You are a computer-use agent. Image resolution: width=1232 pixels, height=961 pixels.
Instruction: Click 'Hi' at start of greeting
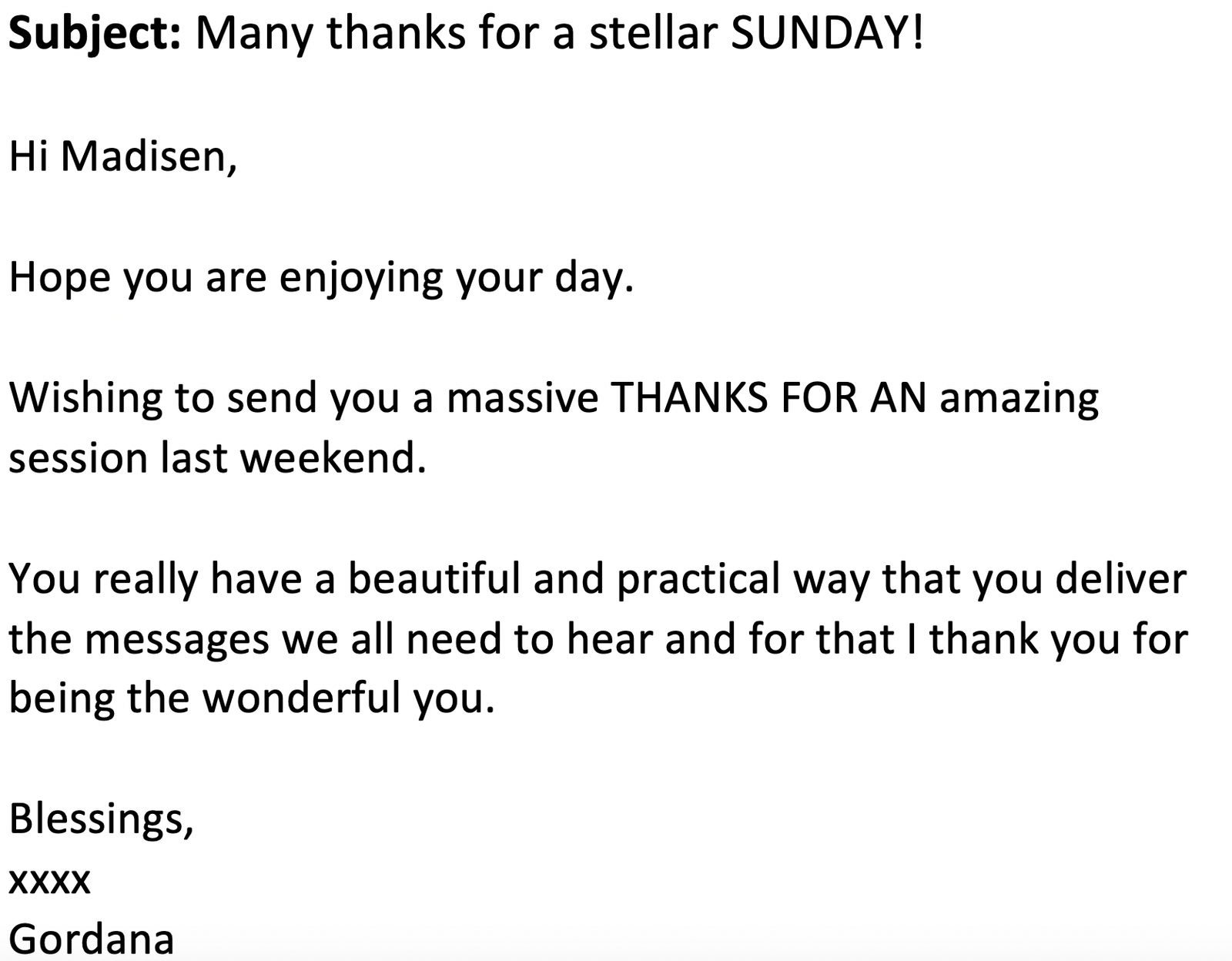coord(29,156)
